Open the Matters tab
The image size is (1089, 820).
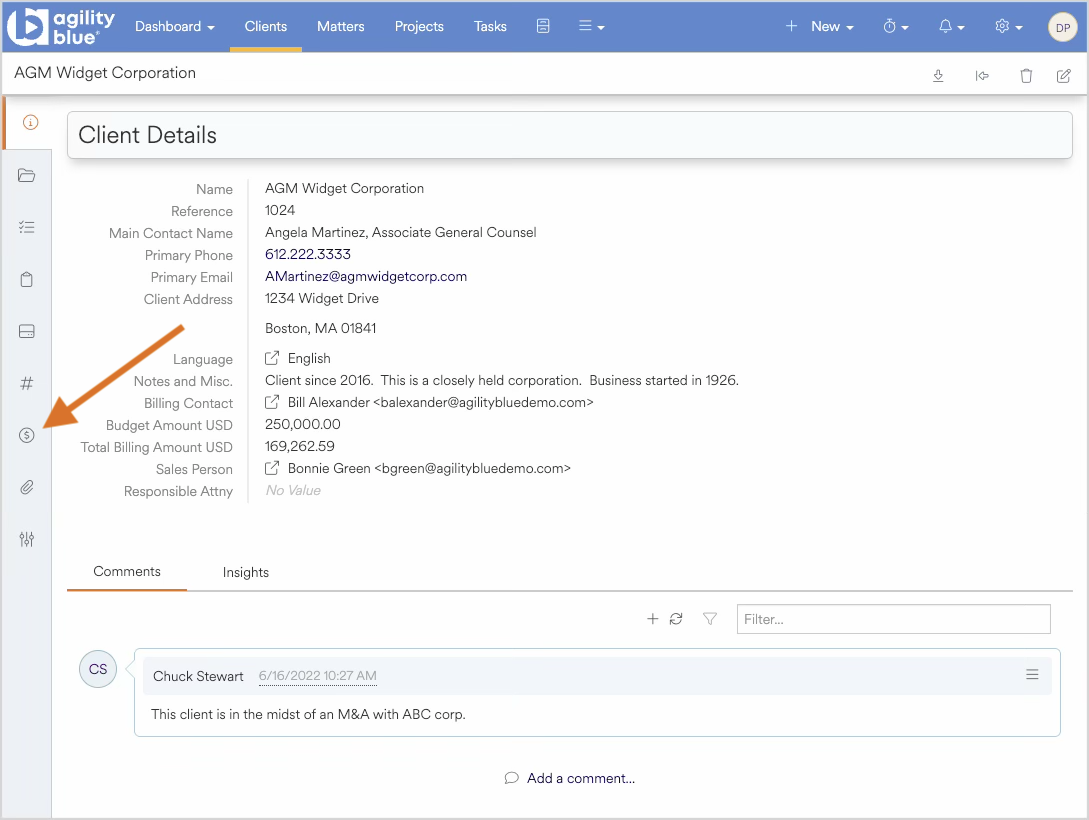tap(340, 26)
